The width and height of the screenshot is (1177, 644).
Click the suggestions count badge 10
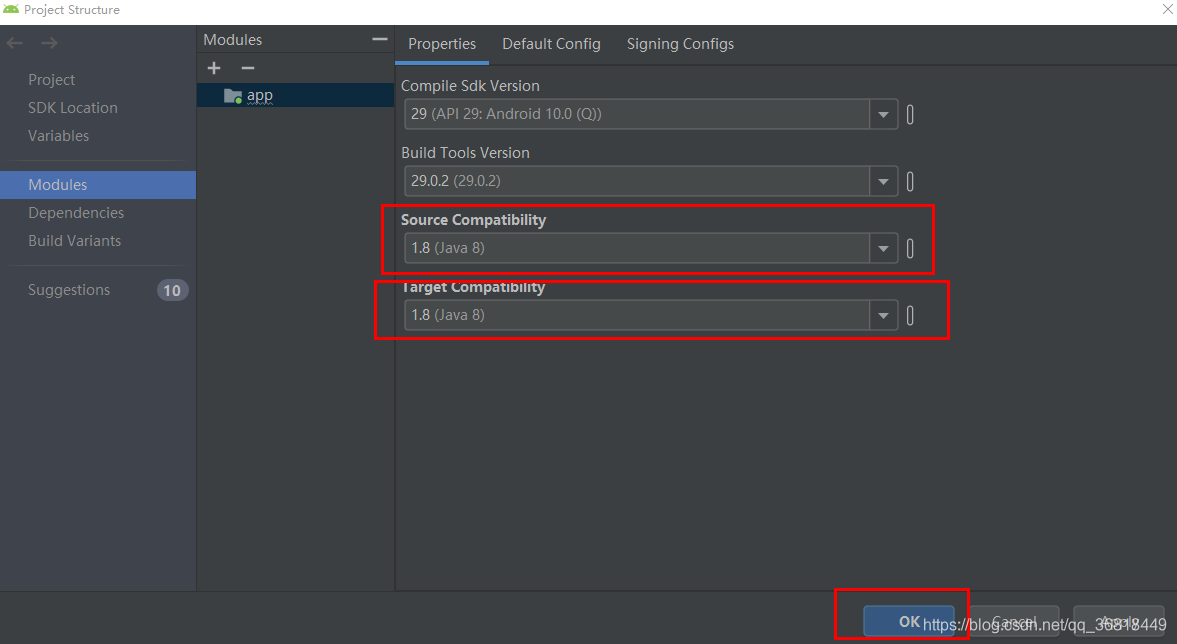point(172,290)
